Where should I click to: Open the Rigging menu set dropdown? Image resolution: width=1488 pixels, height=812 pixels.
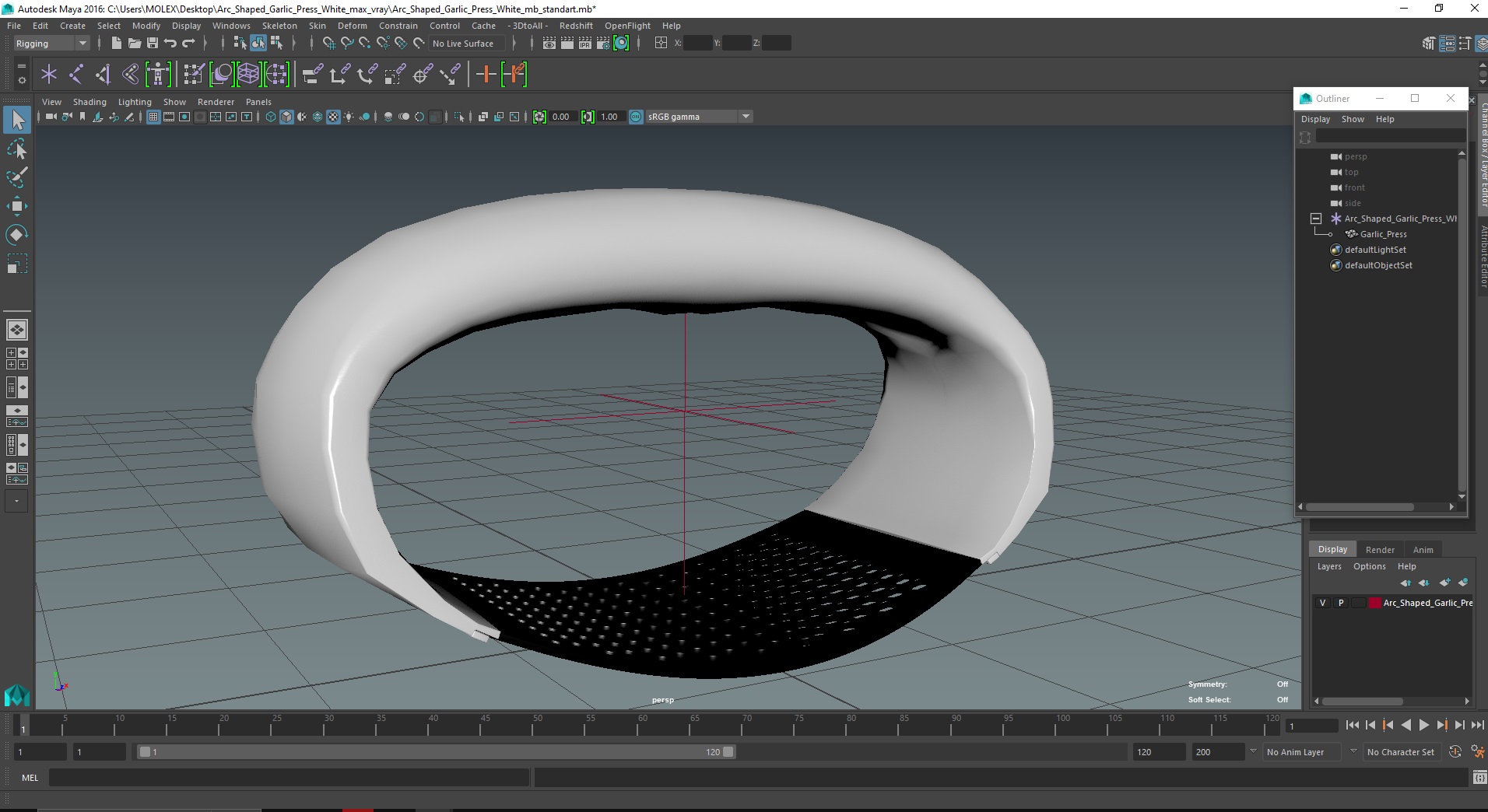click(x=51, y=44)
